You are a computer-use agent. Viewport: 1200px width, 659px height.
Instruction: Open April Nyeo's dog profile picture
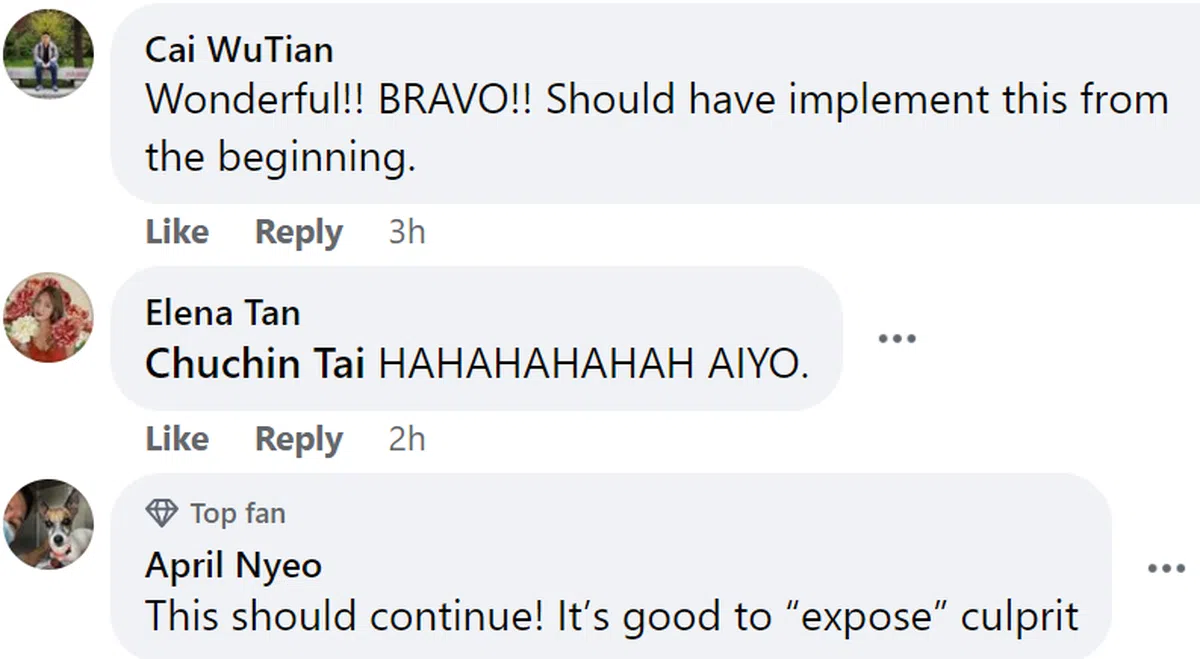click(48, 524)
